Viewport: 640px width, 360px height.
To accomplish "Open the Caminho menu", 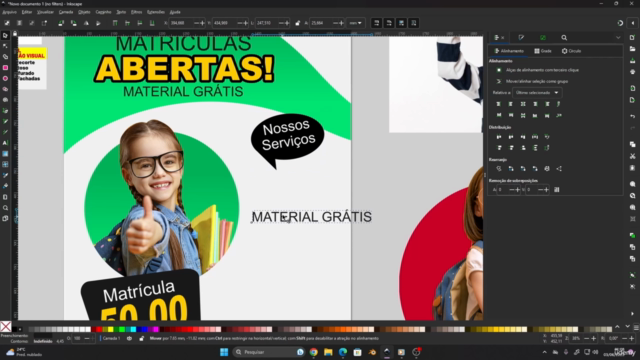I will coord(103,12).
